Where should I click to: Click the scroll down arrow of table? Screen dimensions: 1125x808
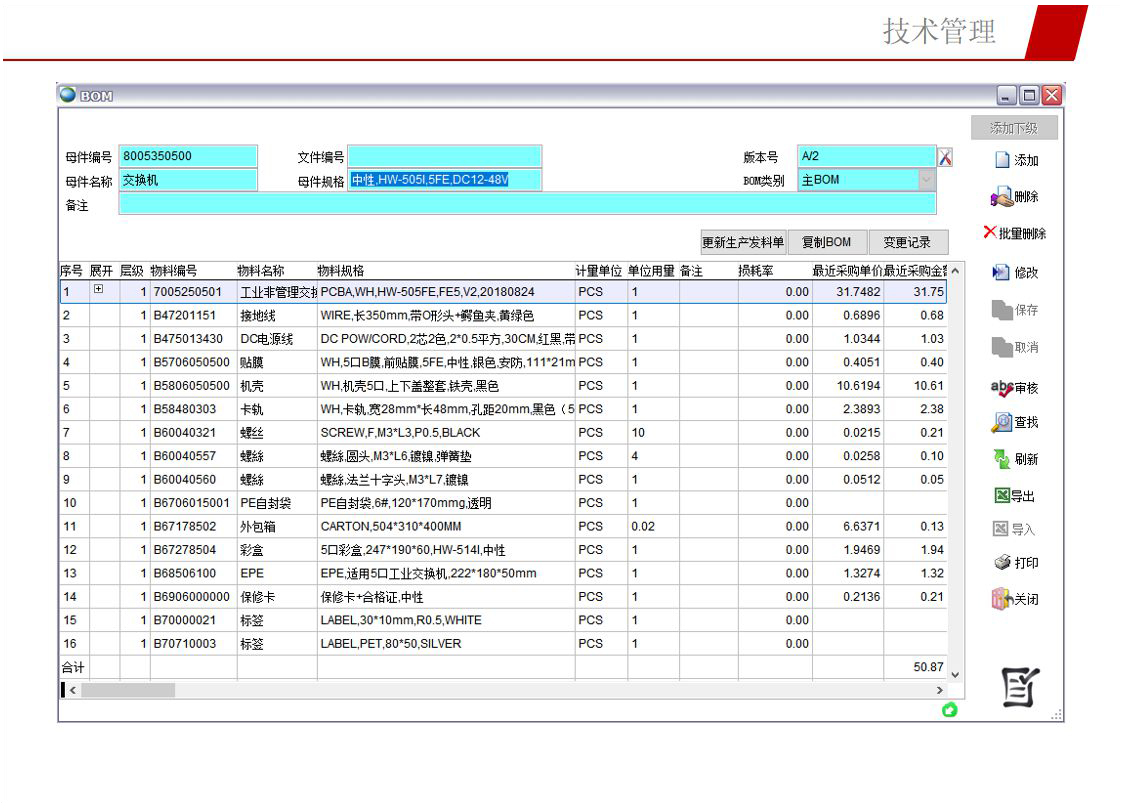[x=955, y=674]
